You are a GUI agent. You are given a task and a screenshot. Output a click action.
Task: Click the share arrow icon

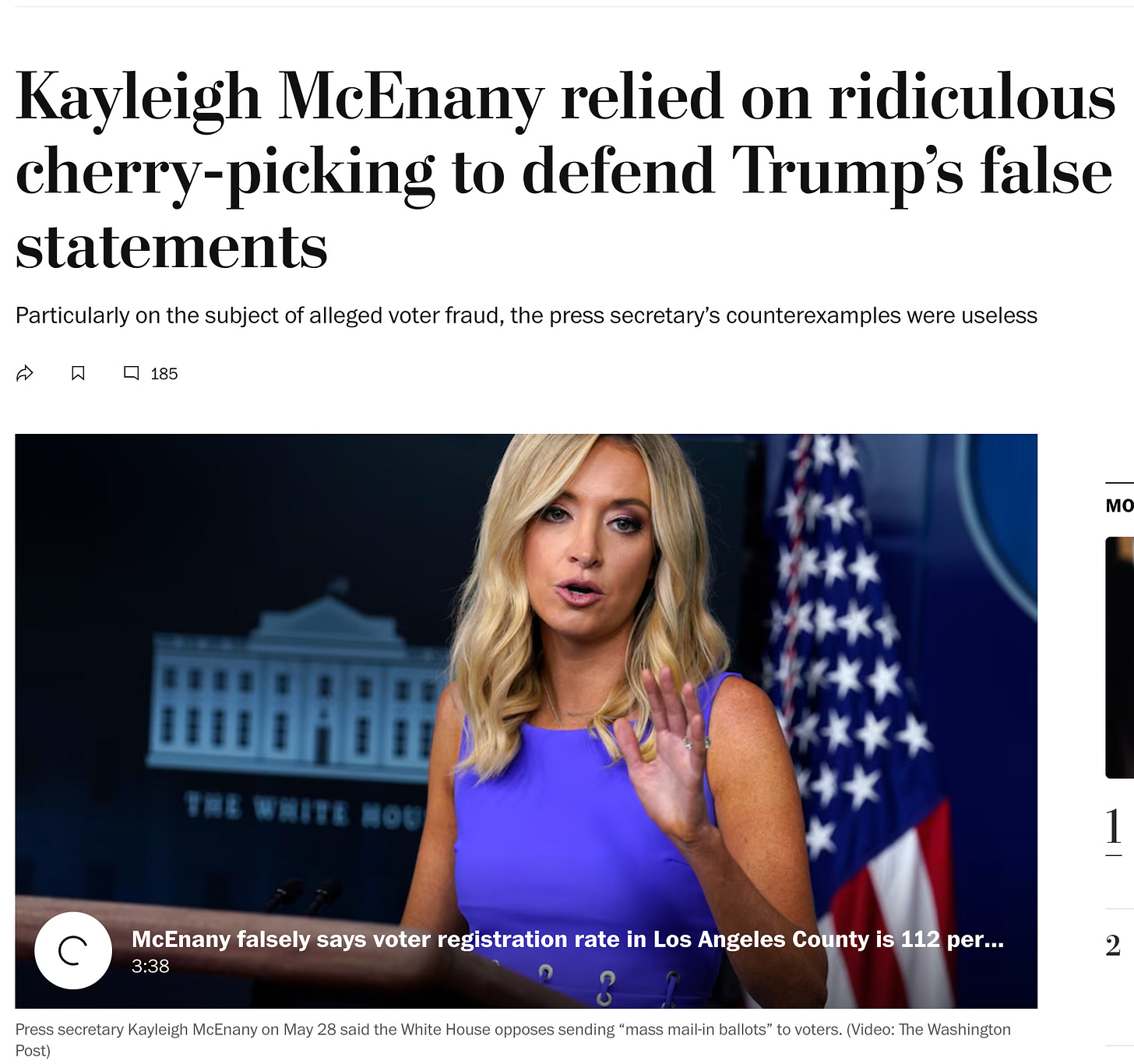click(x=25, y=374)
